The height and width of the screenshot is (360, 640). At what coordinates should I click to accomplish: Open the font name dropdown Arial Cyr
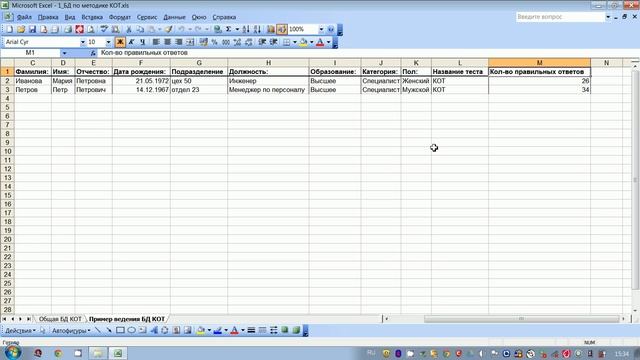click(83, 42)
